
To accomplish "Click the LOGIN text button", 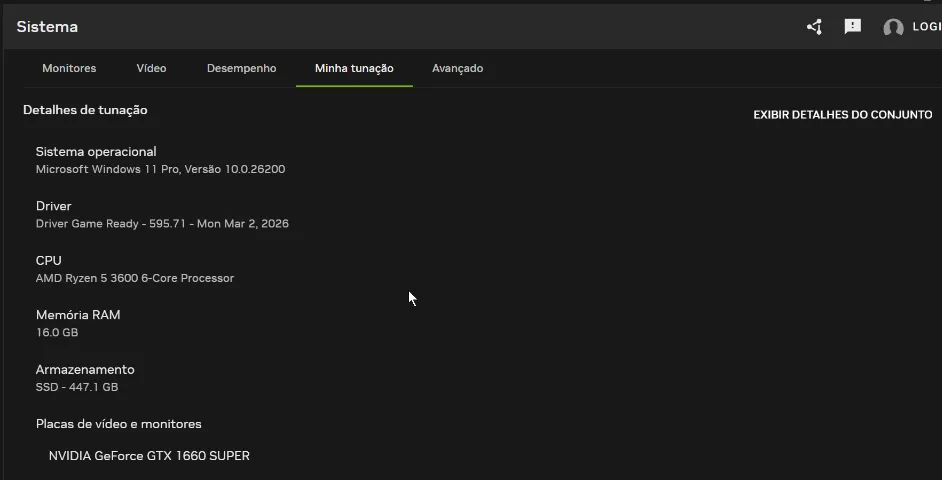I will click(927, 26).
